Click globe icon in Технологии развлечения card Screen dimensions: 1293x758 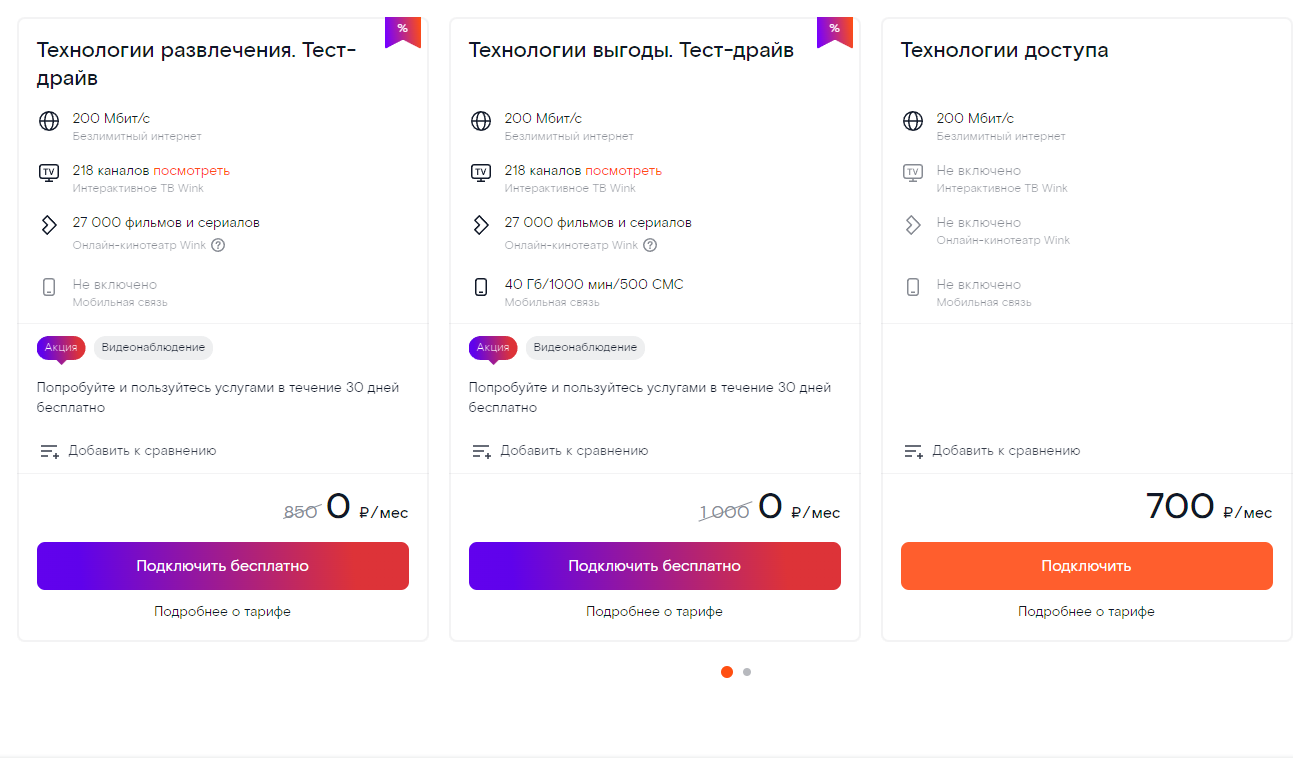[x=49, y=121]
